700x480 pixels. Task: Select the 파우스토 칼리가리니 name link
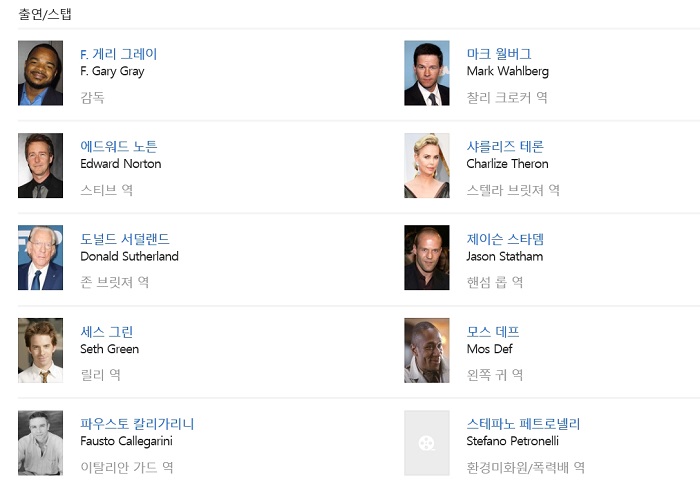click(137, 424)
